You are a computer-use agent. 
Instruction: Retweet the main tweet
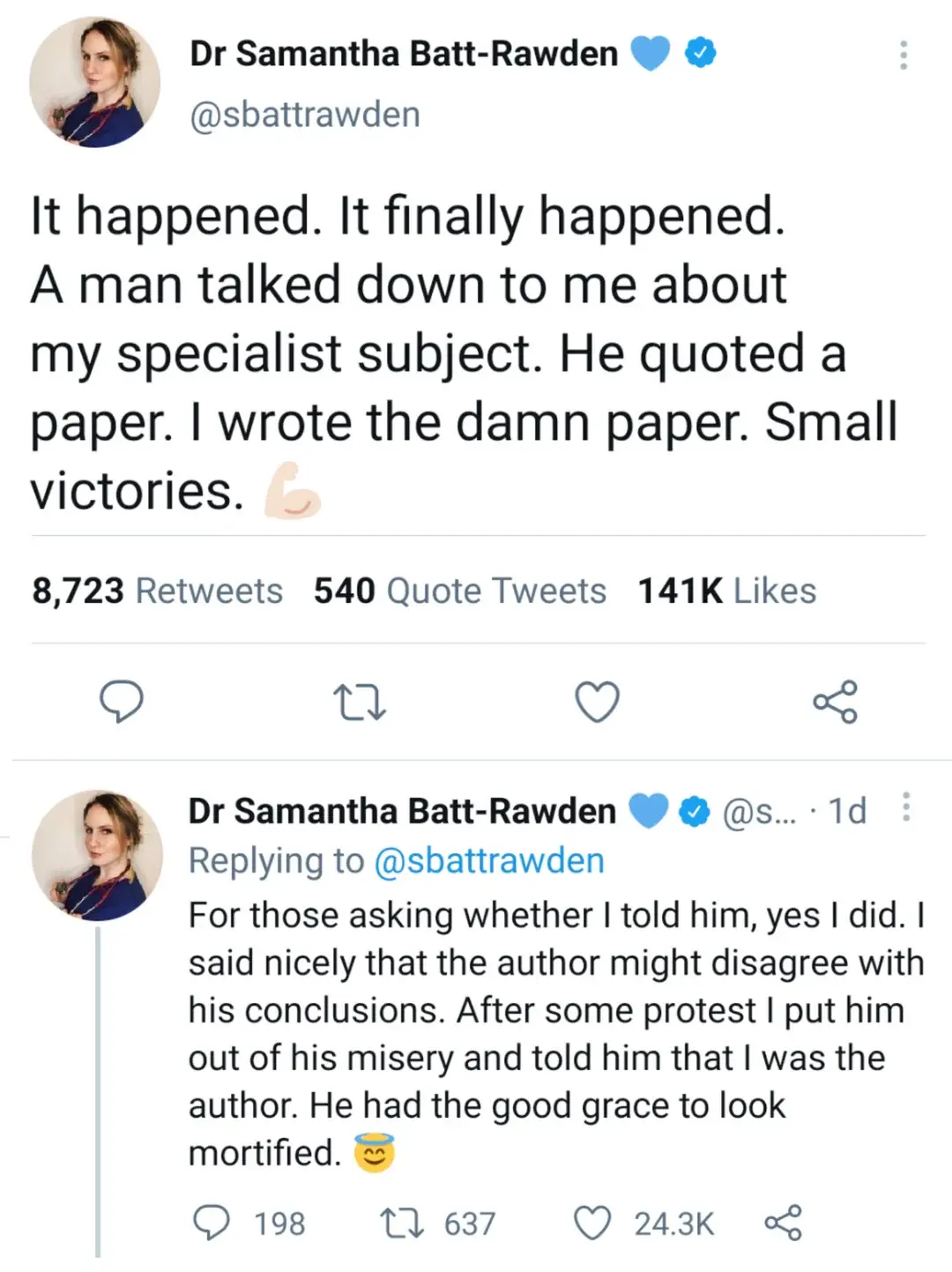coord(361,703)
